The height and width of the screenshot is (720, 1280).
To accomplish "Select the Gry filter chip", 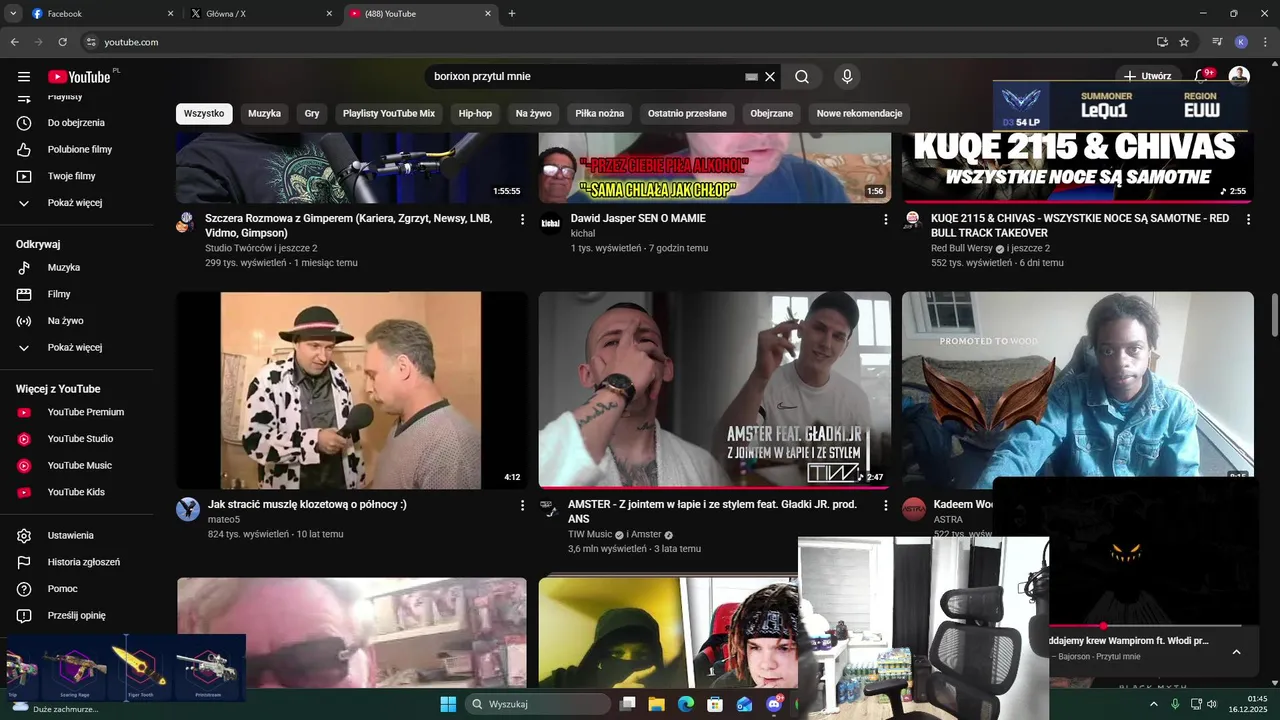I will [x=312, y=114].
